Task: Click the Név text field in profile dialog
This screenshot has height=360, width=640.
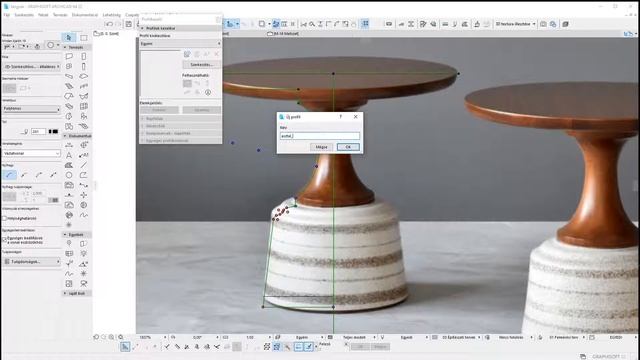Action: 320,136
